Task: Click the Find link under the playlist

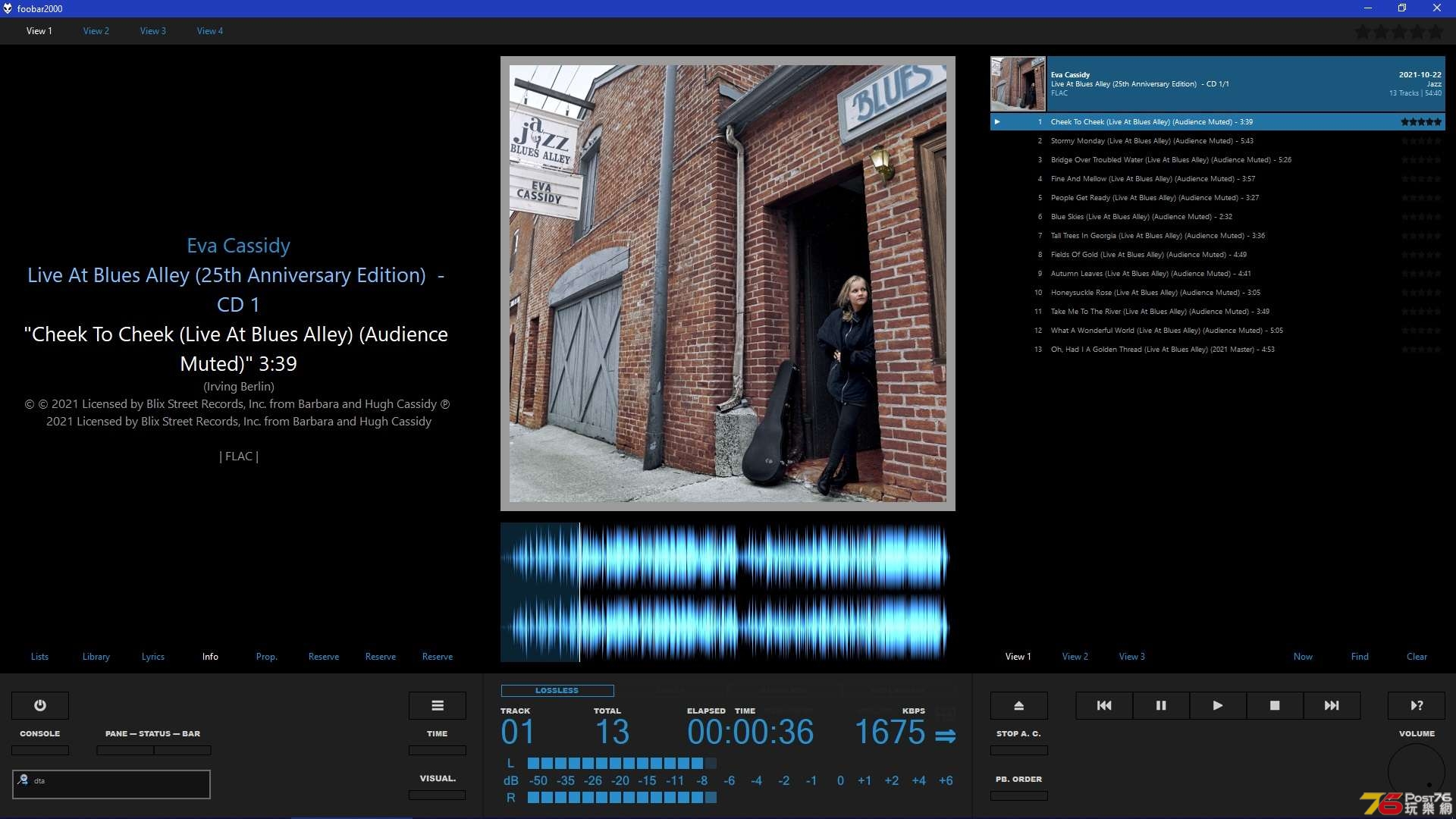Action: click(x=1360, y=657)
